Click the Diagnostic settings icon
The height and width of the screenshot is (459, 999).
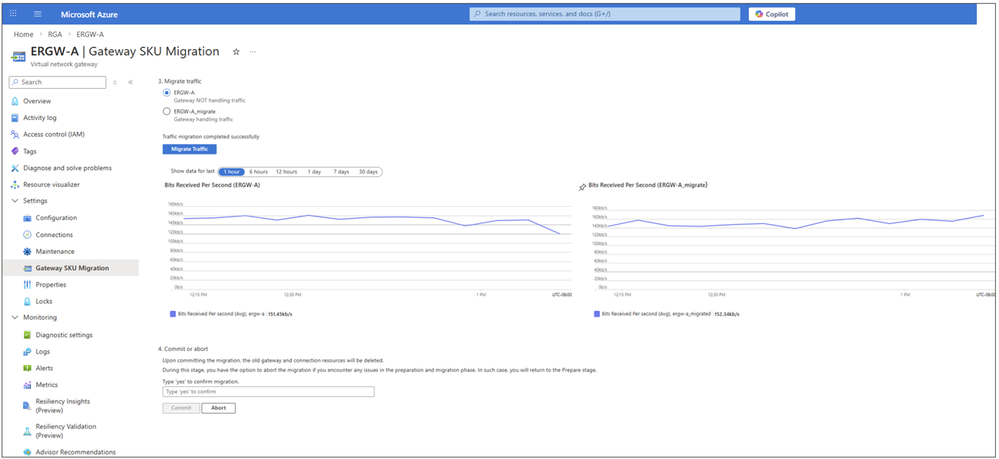click(x=27, y=335)
